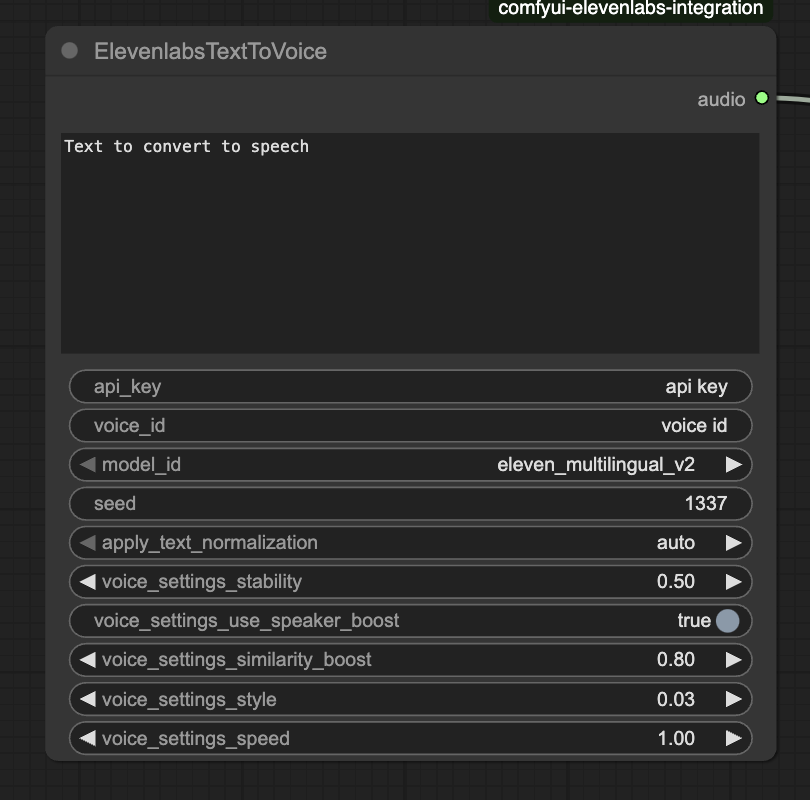Click the voice_settings_speed value 1.00

pos(676,739)
